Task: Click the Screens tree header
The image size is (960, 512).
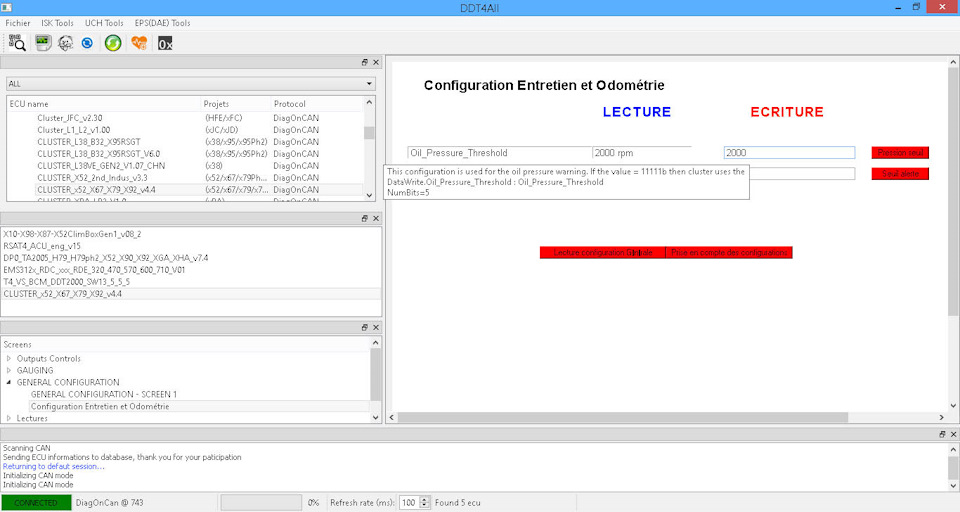Action: pos(185,344)
